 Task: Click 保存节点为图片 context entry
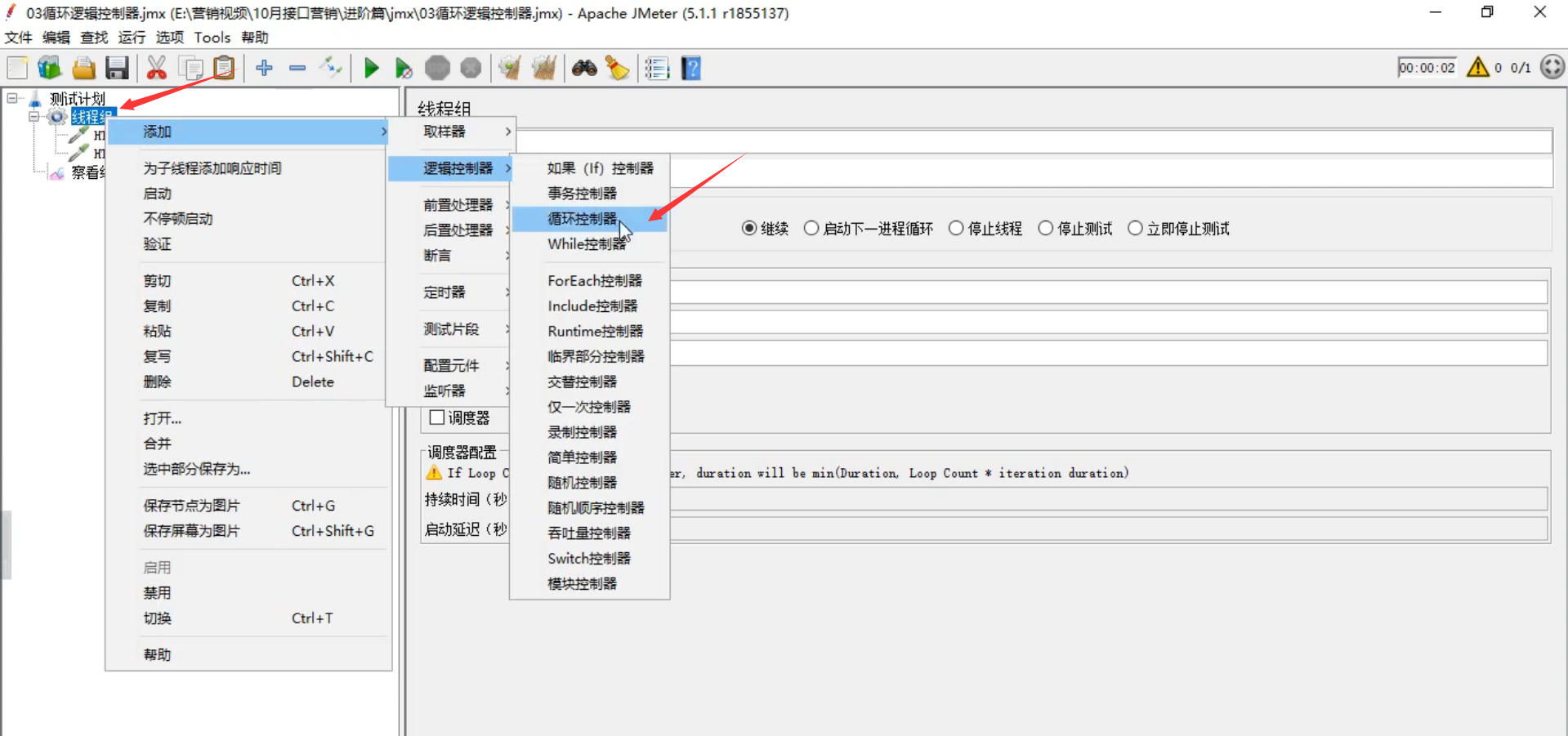248,506
